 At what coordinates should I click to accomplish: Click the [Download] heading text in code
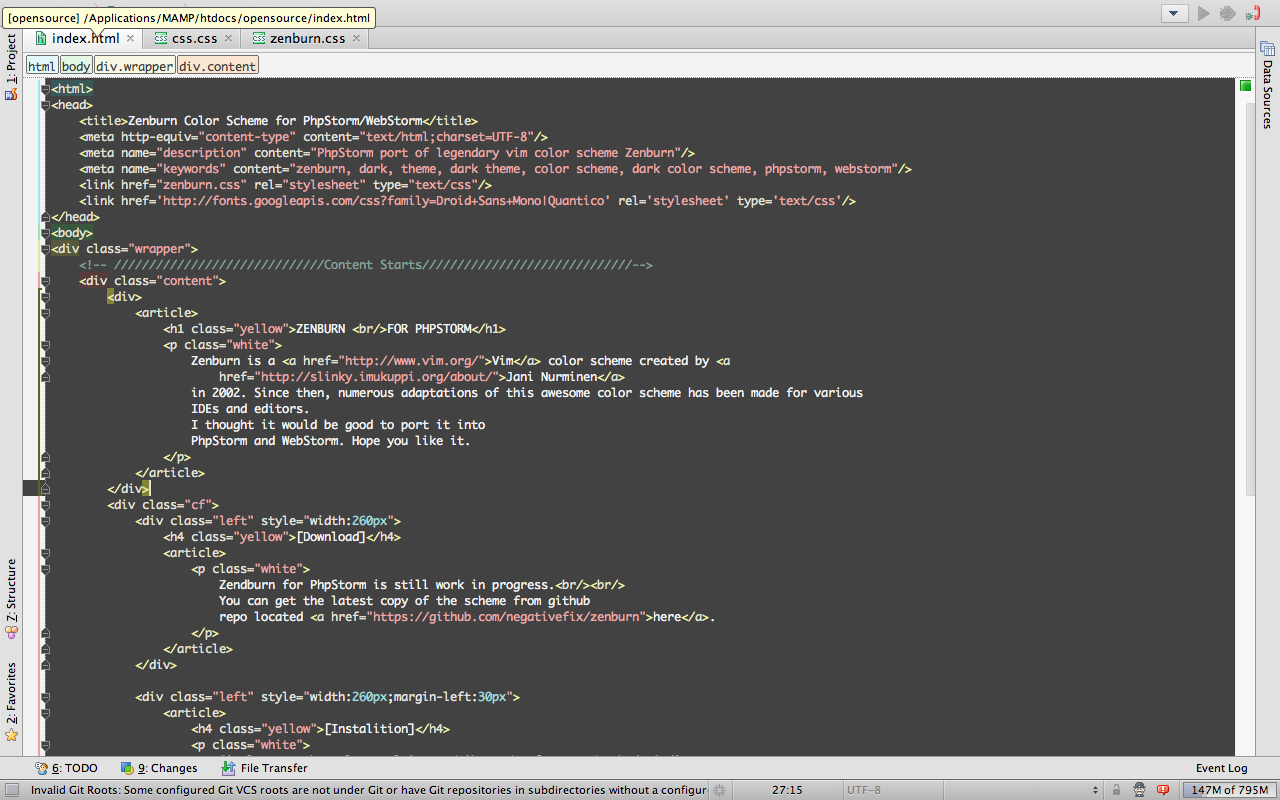coord(331,537)
